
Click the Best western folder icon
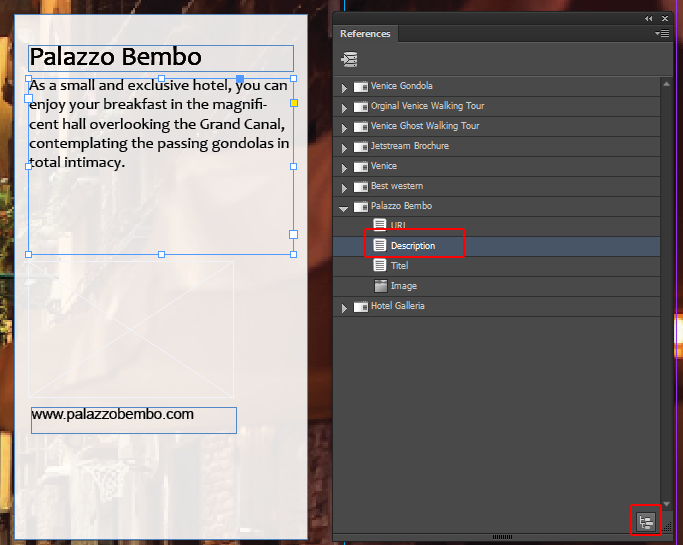click(361, 187)
